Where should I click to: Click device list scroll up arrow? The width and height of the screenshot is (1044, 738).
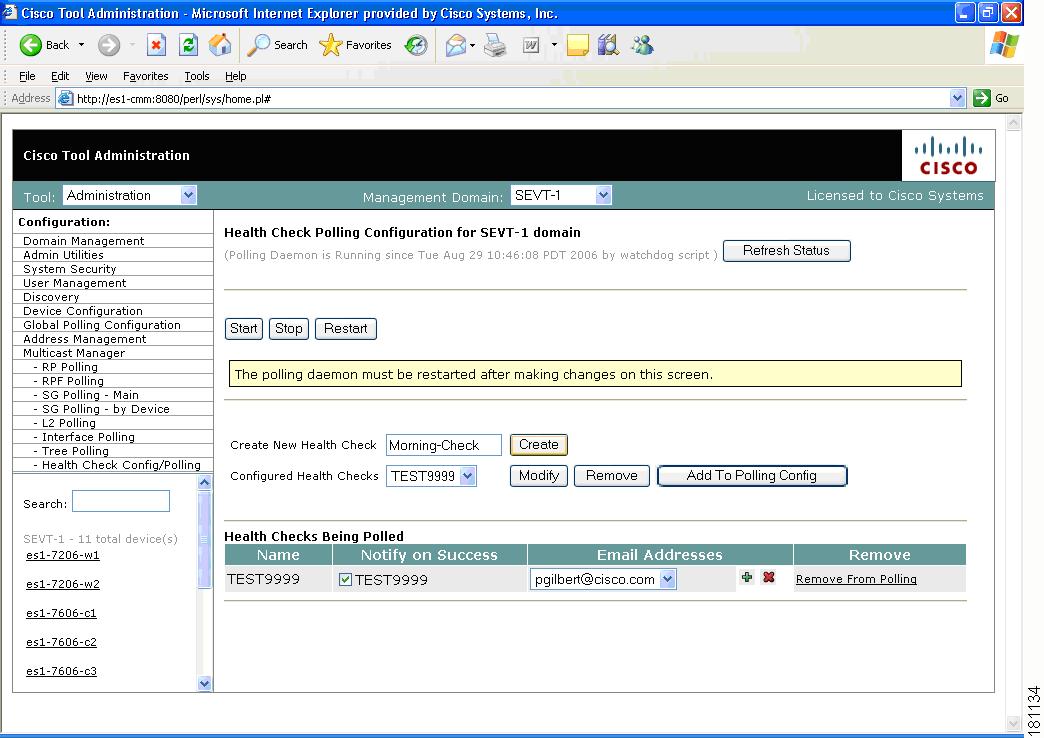click(x=204, y=482)
